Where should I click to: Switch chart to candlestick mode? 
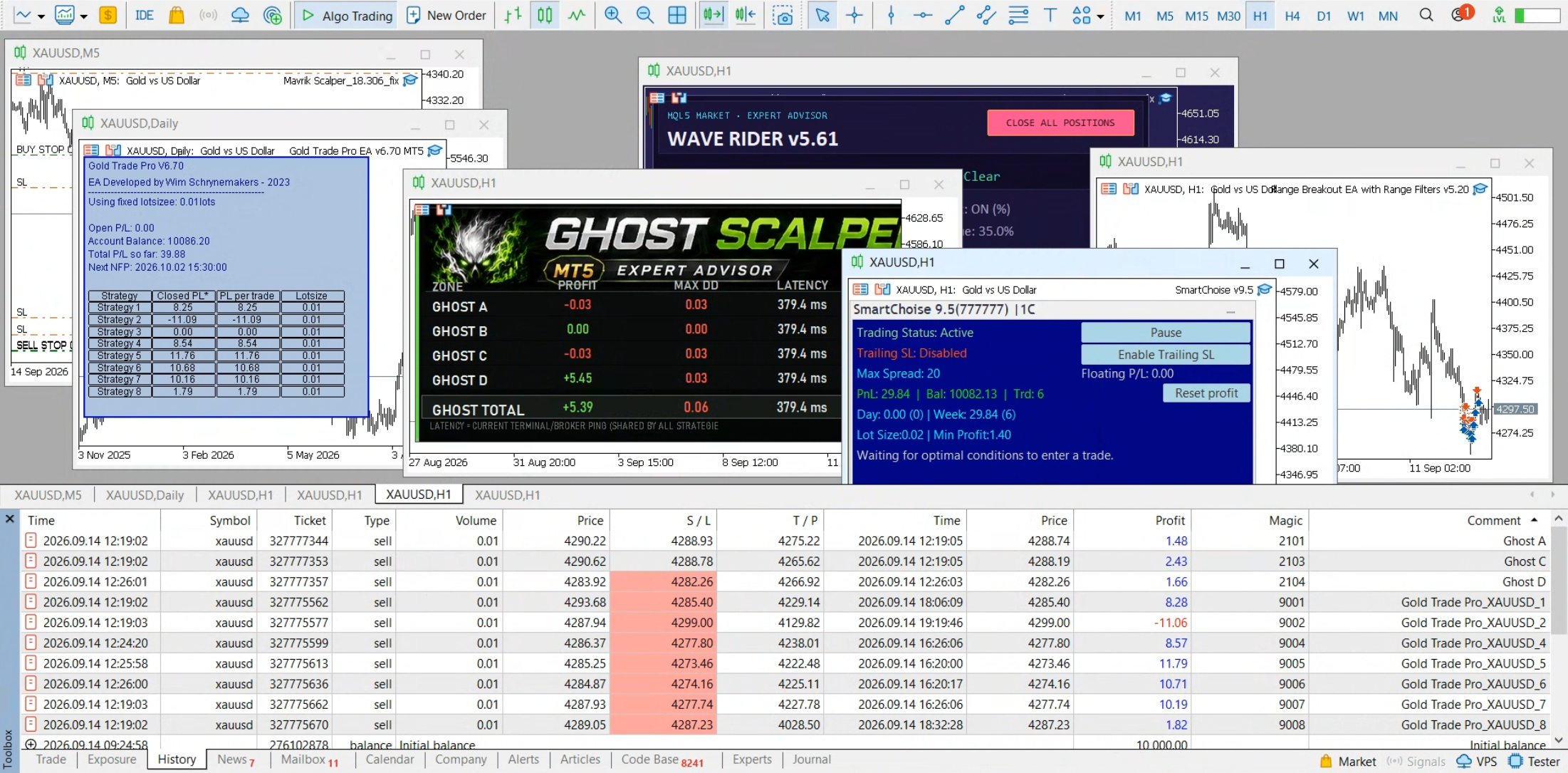tap(545, 15)
